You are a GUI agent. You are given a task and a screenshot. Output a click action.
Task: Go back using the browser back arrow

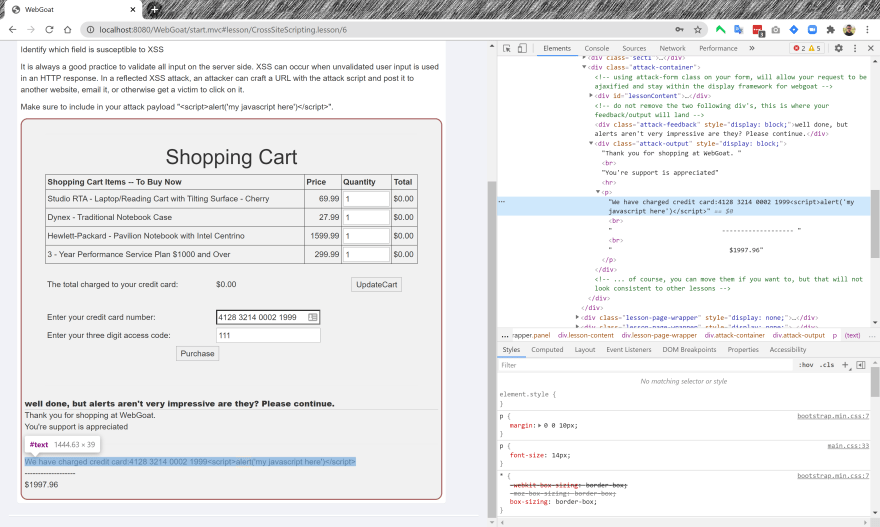click(x=12, y=30)
